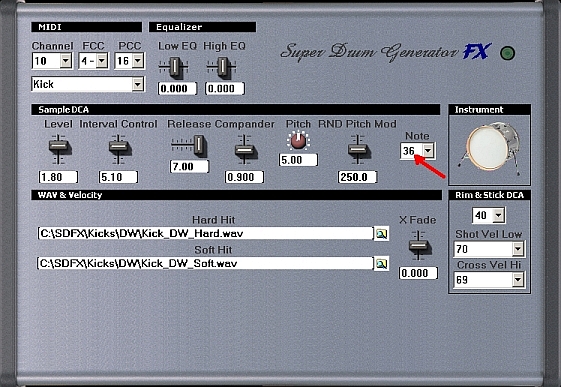Viewport: 561px width, 387px height.
Task: Click the browse icon for Hard Hit file
Action: [x=381, y=234]
